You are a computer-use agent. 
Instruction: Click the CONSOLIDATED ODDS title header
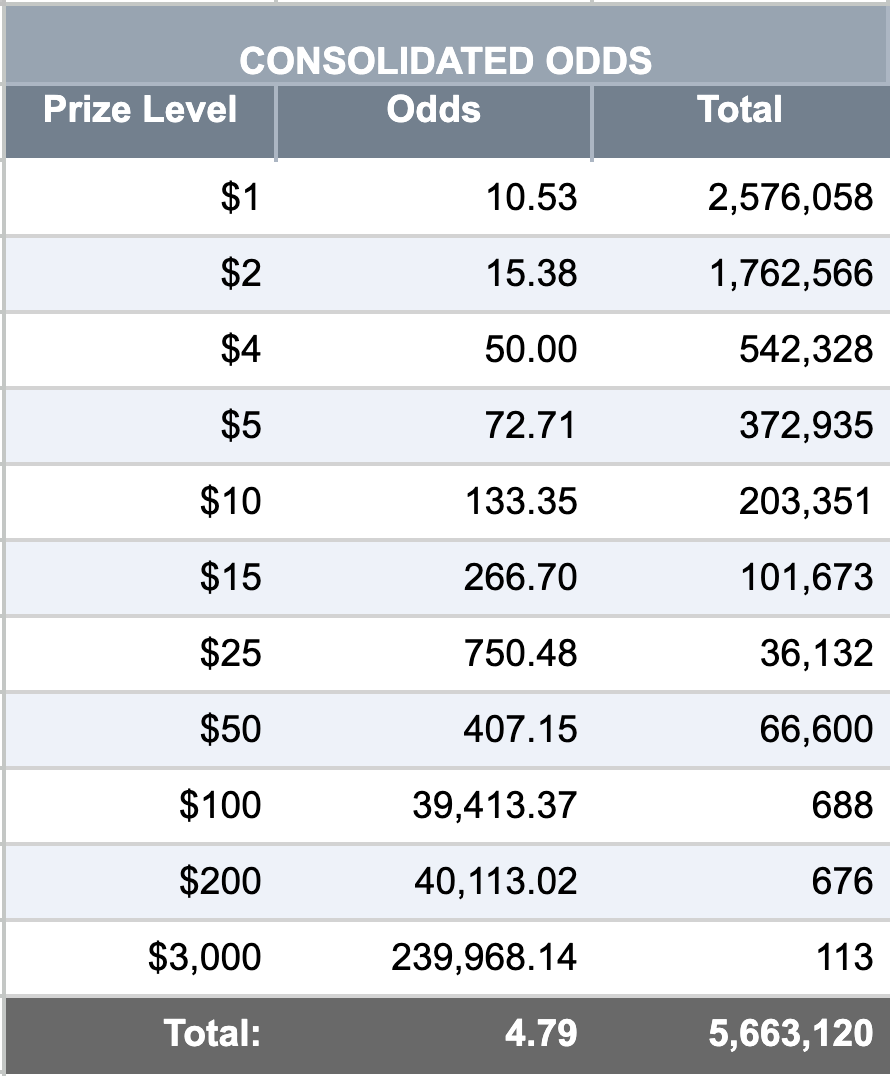(x=446, y=45)
